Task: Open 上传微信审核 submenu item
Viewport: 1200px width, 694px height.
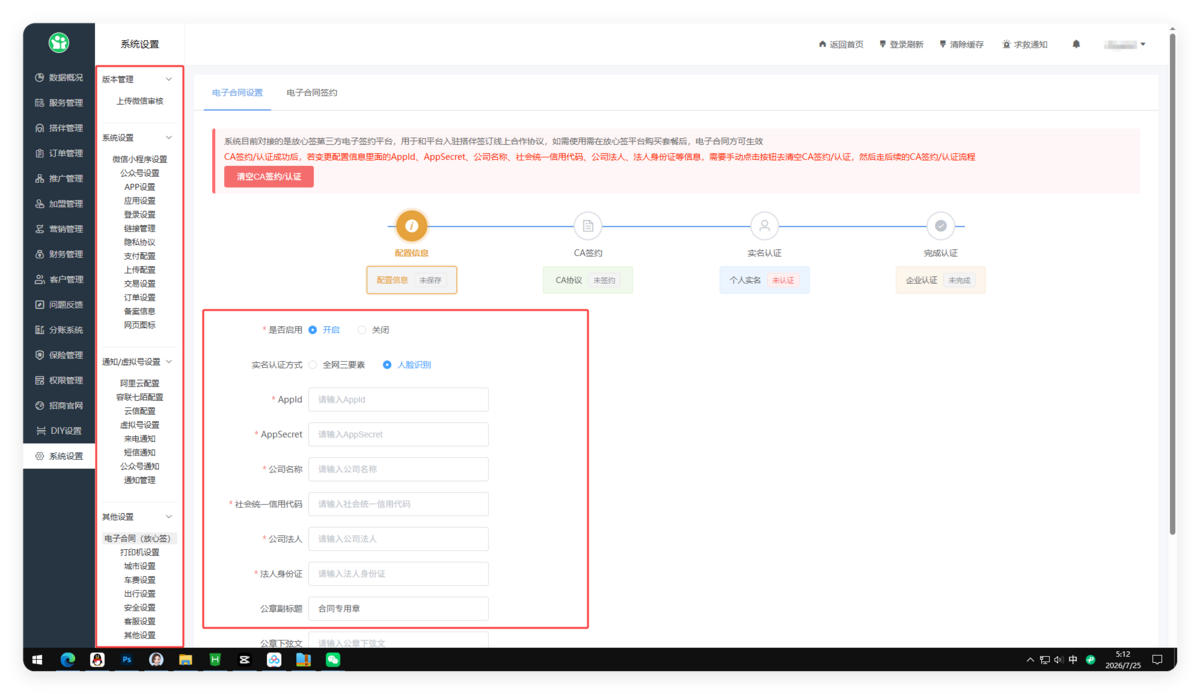Action: 139,101
